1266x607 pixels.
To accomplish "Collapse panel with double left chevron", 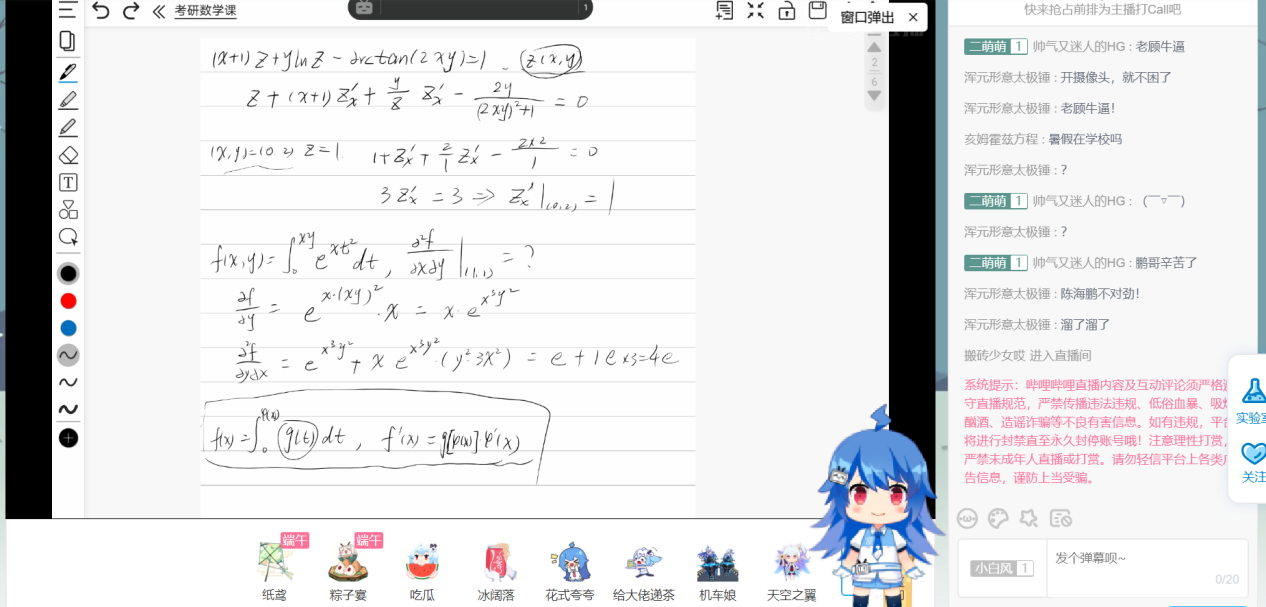I will tap(158, 11).
